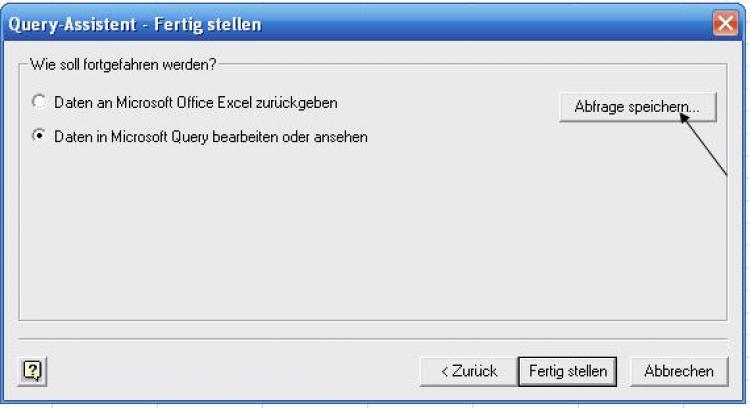Click the blank dialog area beside the help icon
The width and height of the screenshot is (750, 408).
pos(200,371)
